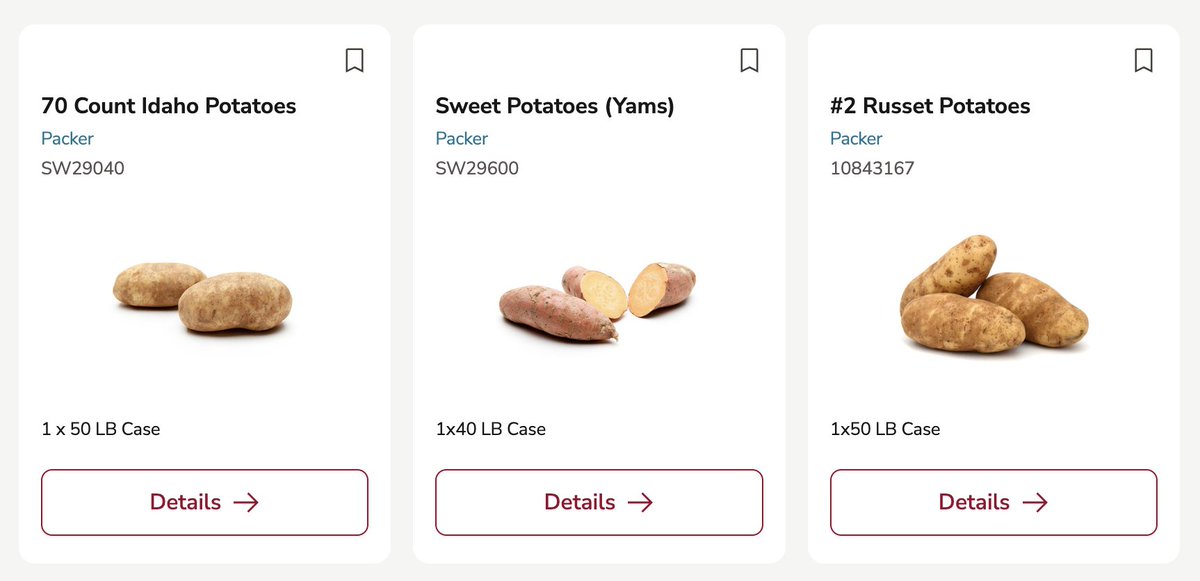This screenshot has height=581, width=1200.
Task: Select the #2 Russet Potatoes title
Action: 930,106
